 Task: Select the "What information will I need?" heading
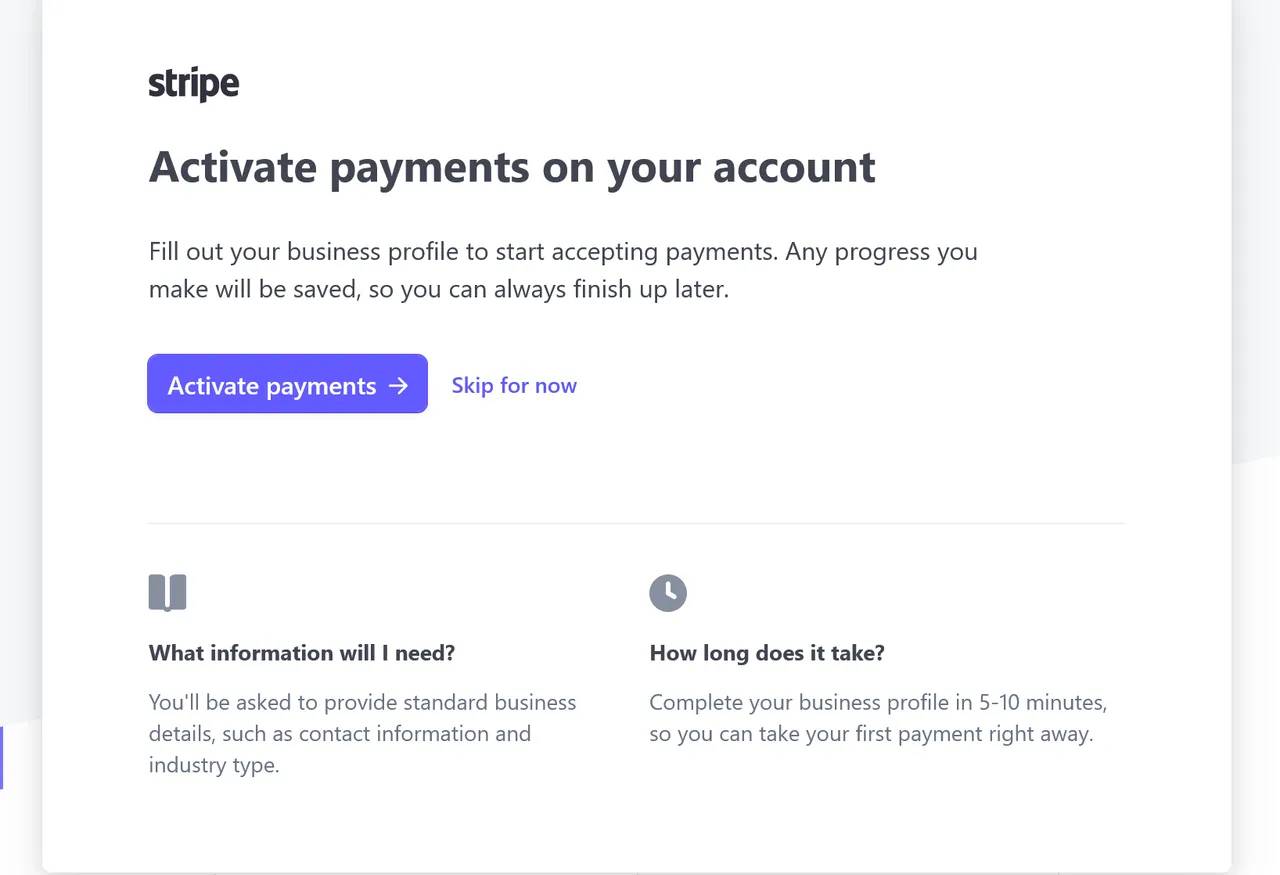(x=302, y=653)
